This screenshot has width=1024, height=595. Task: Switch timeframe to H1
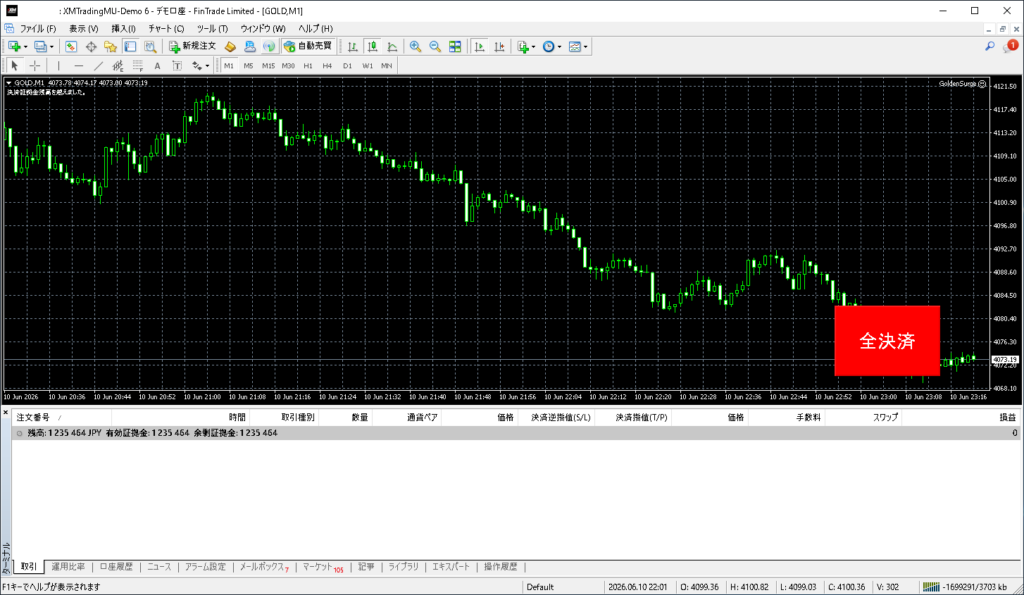pyautogui.click(x=308, y=65)
